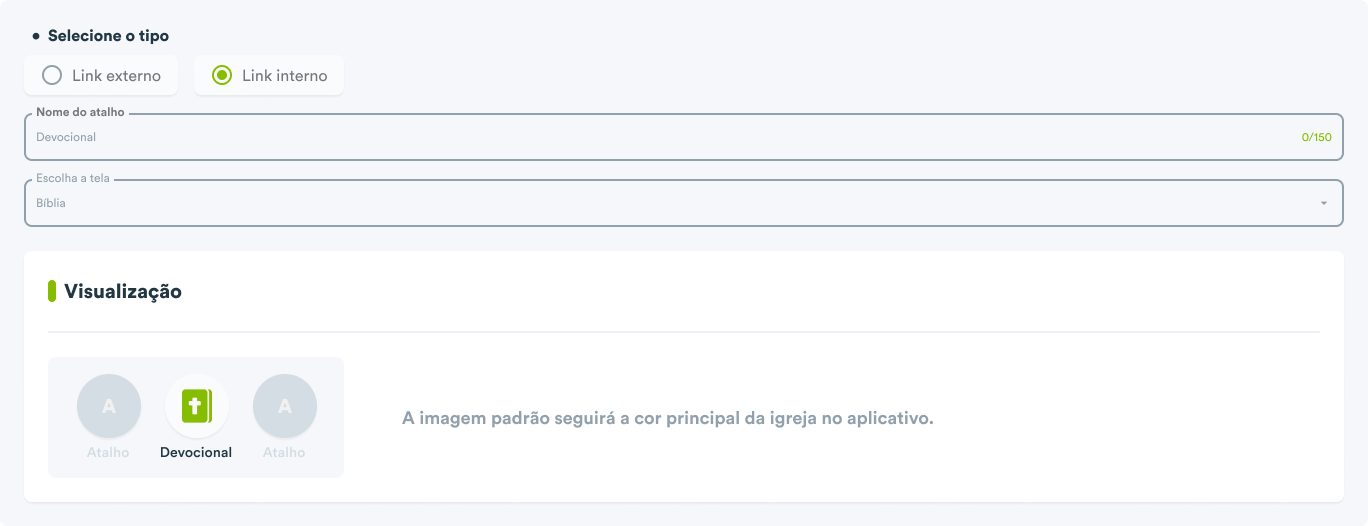Click the green bar beside Visualização heading
The width and height of the screenshot is (1368, 526).
pyautogui.click(x=52, y=291)
